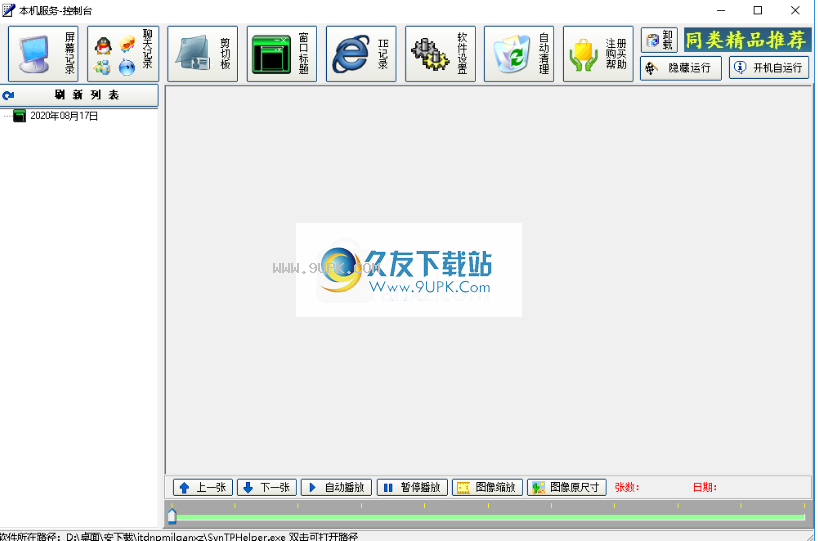Click the 开机自运行 autostart button

click(x=769, y=67)
